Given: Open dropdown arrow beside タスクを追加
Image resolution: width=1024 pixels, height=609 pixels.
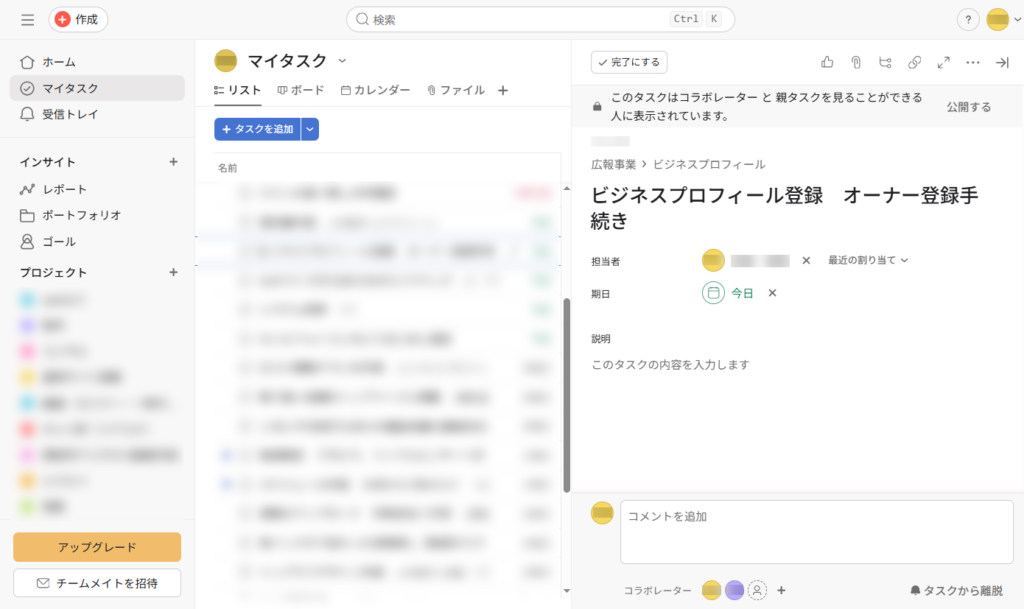Looking at the screenshot, I should pyautogui.click(x=310, y=129).
